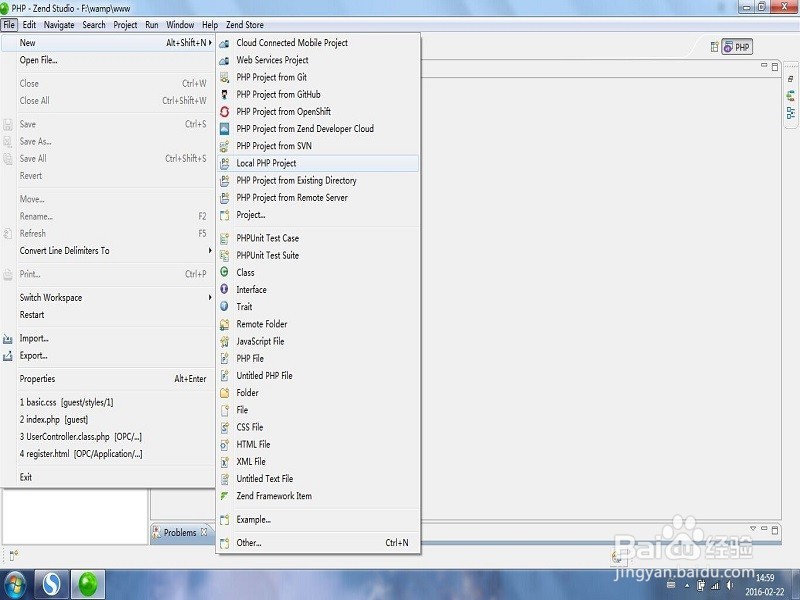Show hidden system tray icons arrow
Viewport: 800px width, 600px height.
click(687, 586)
